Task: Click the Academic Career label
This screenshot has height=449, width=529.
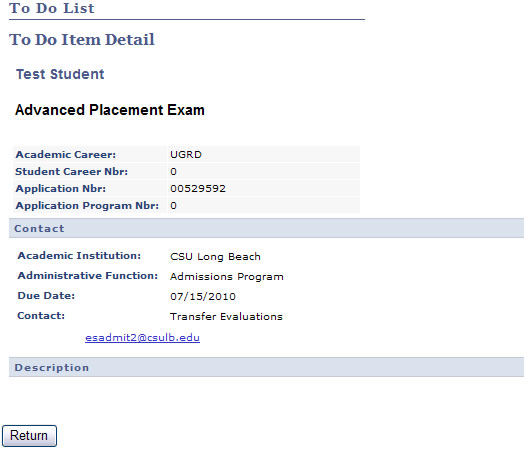Action: 66,155
